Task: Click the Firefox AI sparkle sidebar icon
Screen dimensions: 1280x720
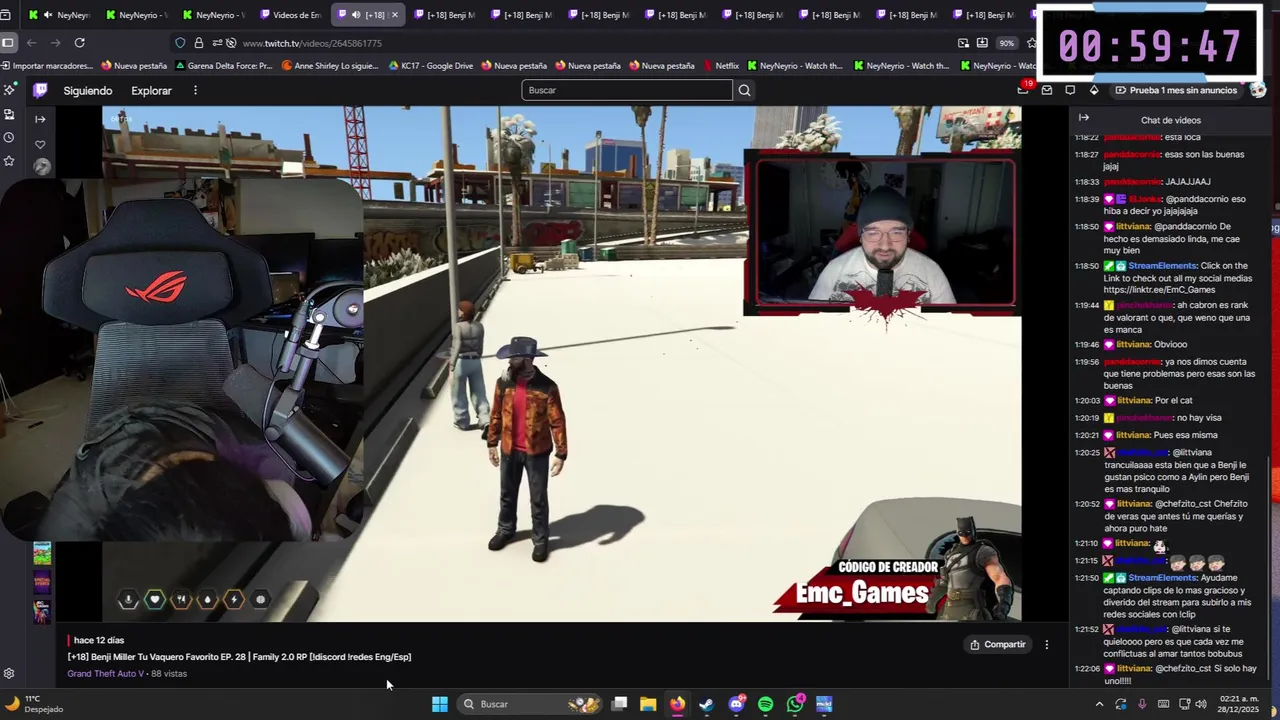Action: pyautogui.click(x=9, y=90)
